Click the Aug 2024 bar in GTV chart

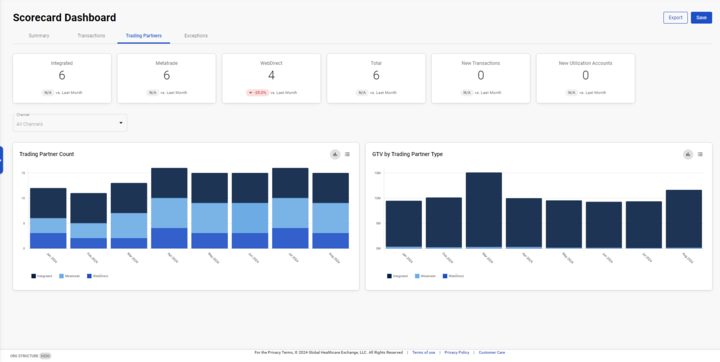point(684,219)
